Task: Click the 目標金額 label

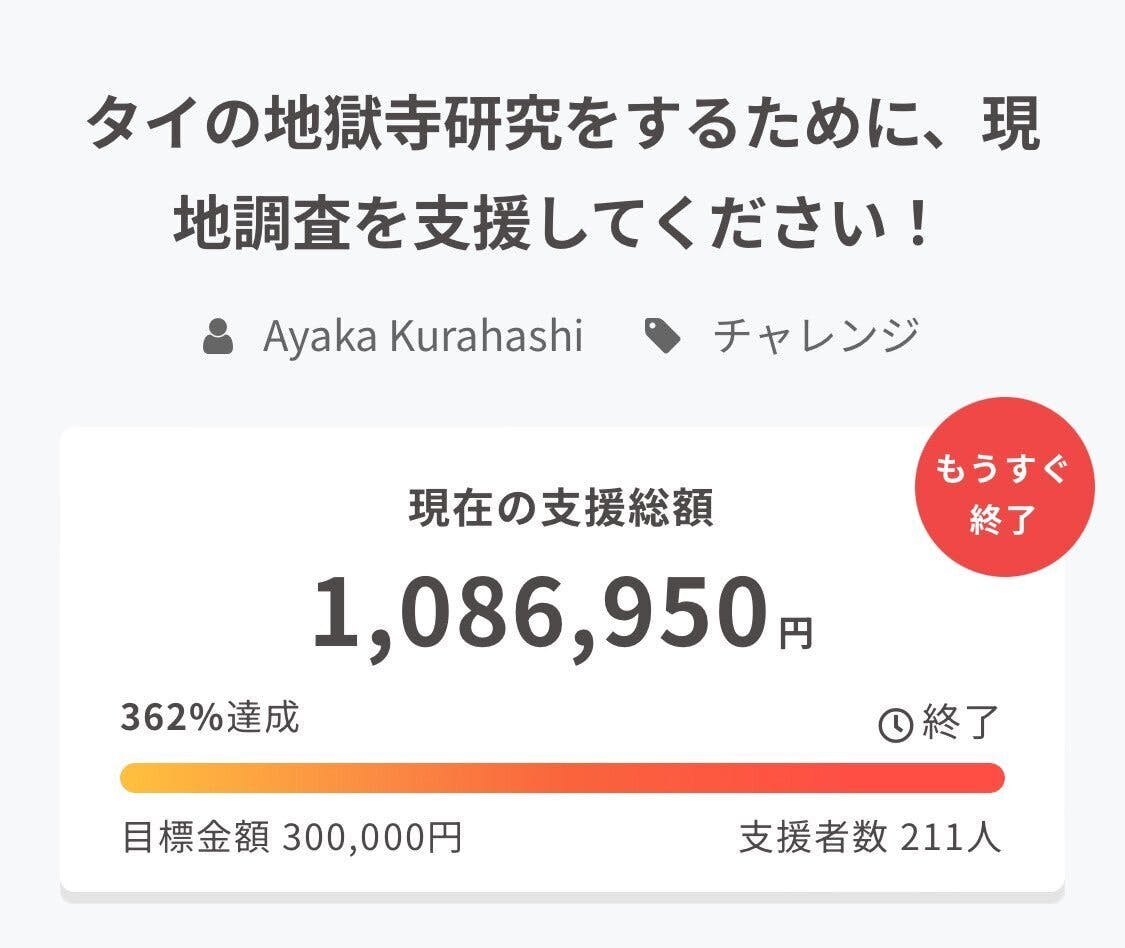Action: [x=195, y=838]
